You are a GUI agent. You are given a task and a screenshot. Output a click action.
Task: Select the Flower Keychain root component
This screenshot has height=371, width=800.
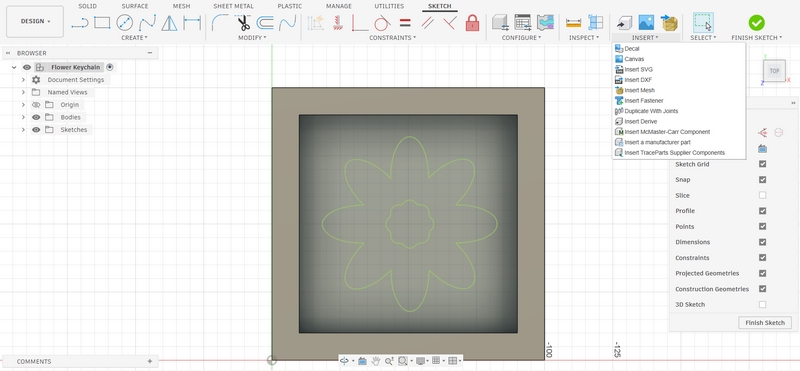[76, 67]
